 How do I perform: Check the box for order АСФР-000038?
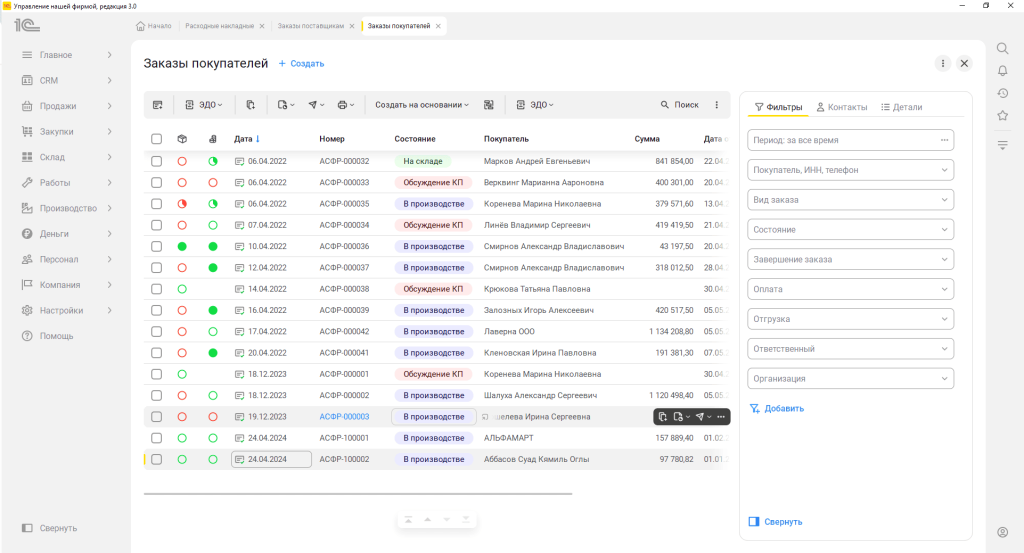(x=156, y=289)
